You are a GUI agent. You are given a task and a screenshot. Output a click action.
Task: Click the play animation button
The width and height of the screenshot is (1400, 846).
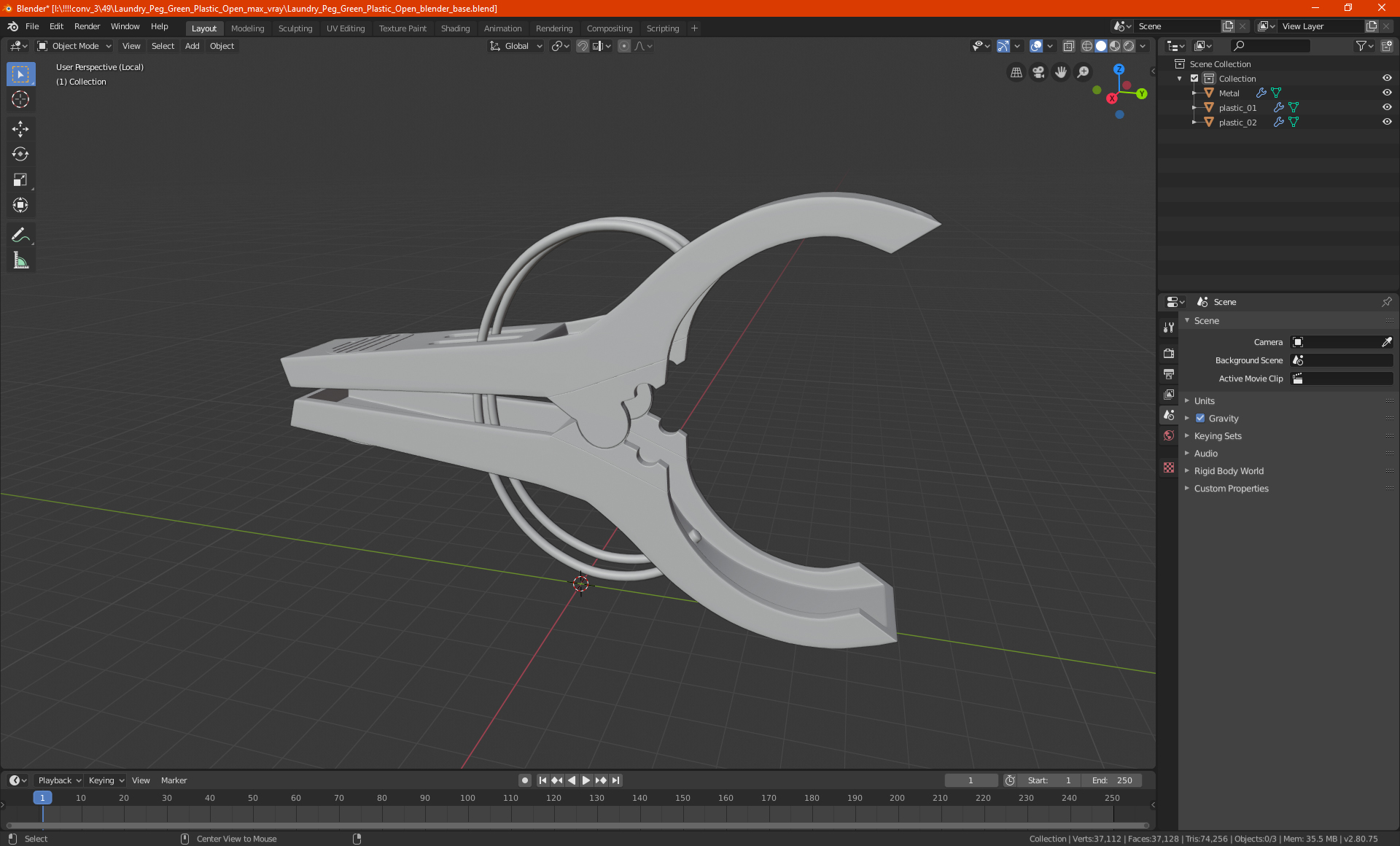click(x=585, y=780)
